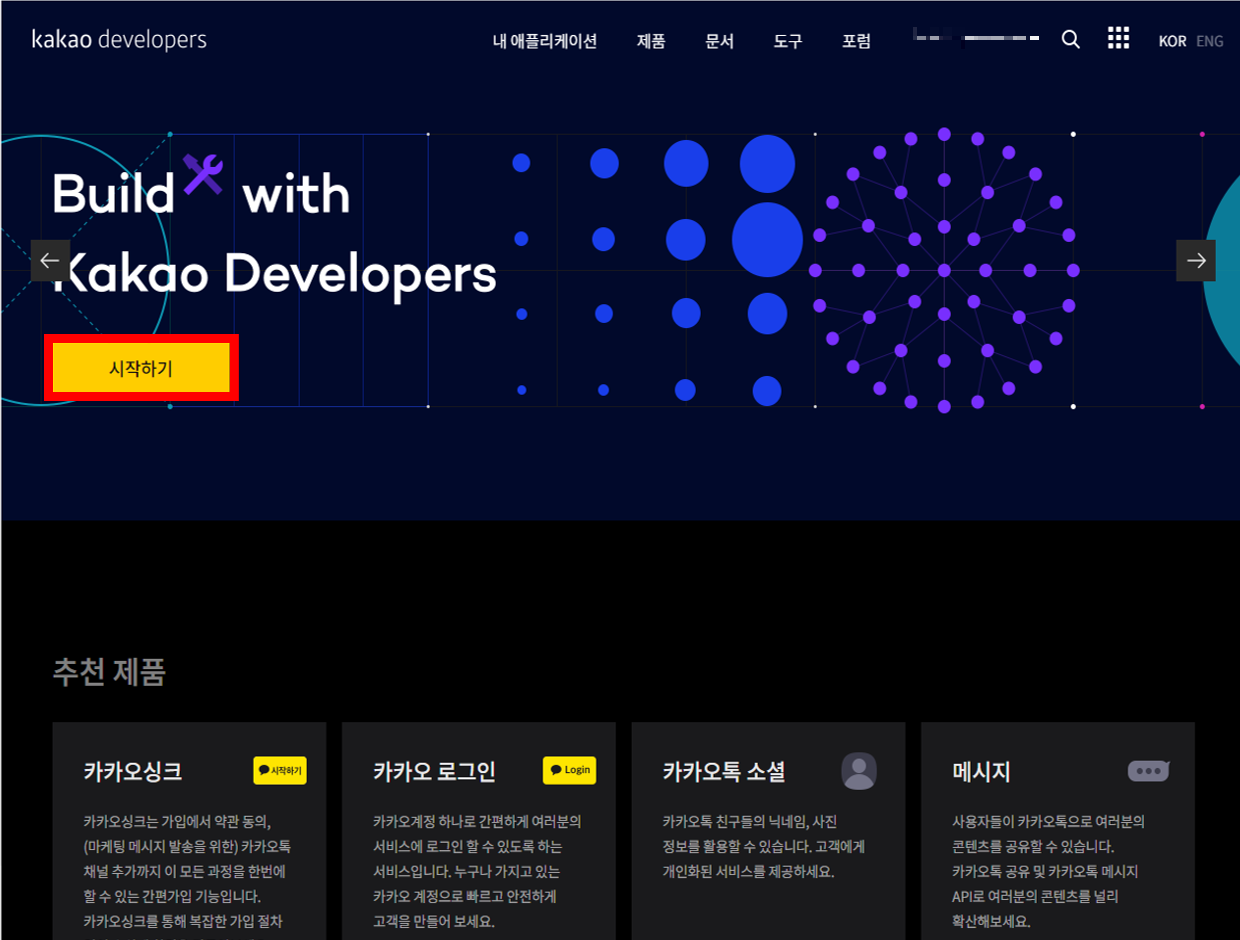Open 내 애플리케이션 menu
This screenshot has width=1240, height=940.
545,41
